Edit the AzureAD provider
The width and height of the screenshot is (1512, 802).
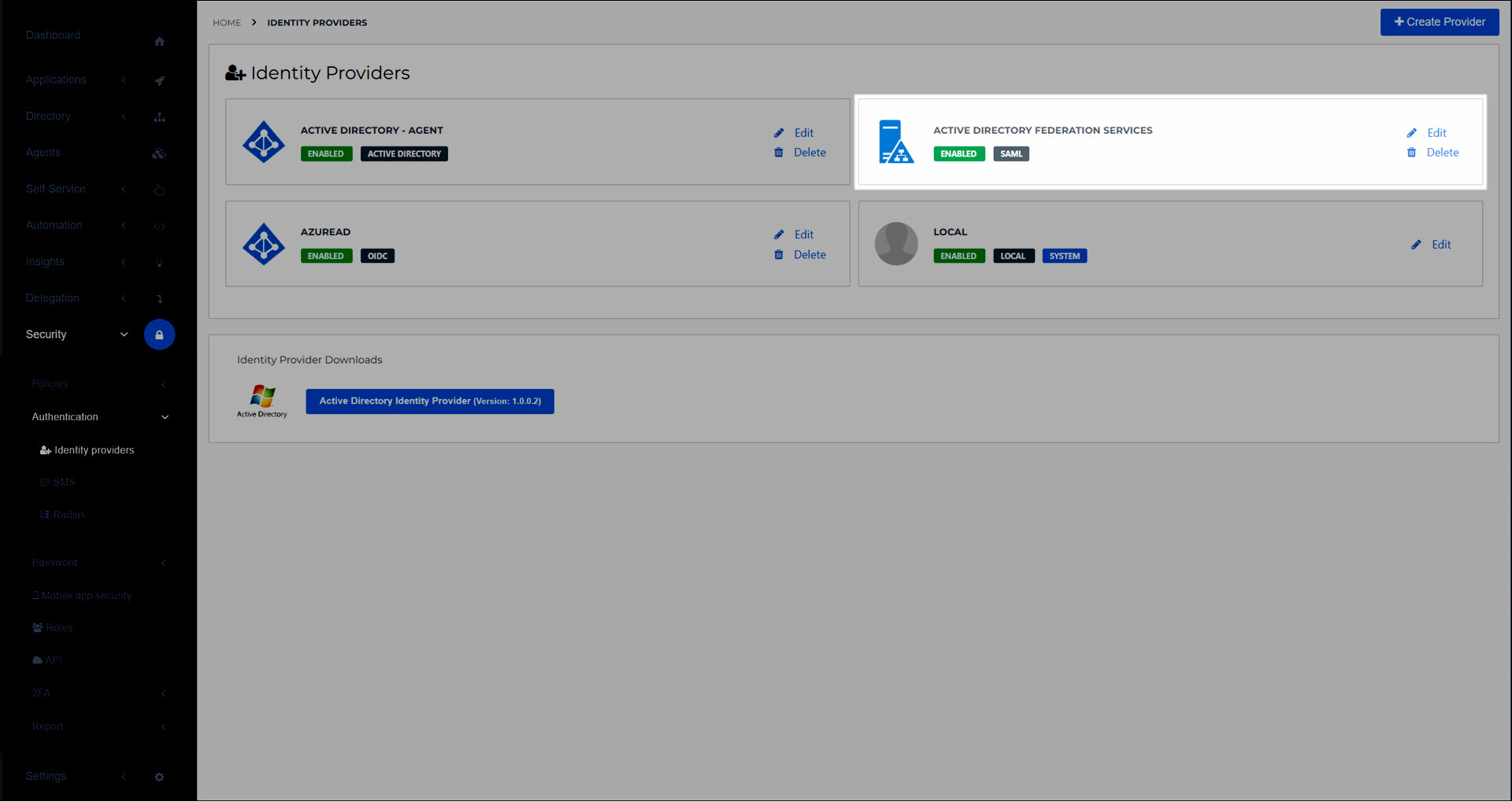coord(804,235)
